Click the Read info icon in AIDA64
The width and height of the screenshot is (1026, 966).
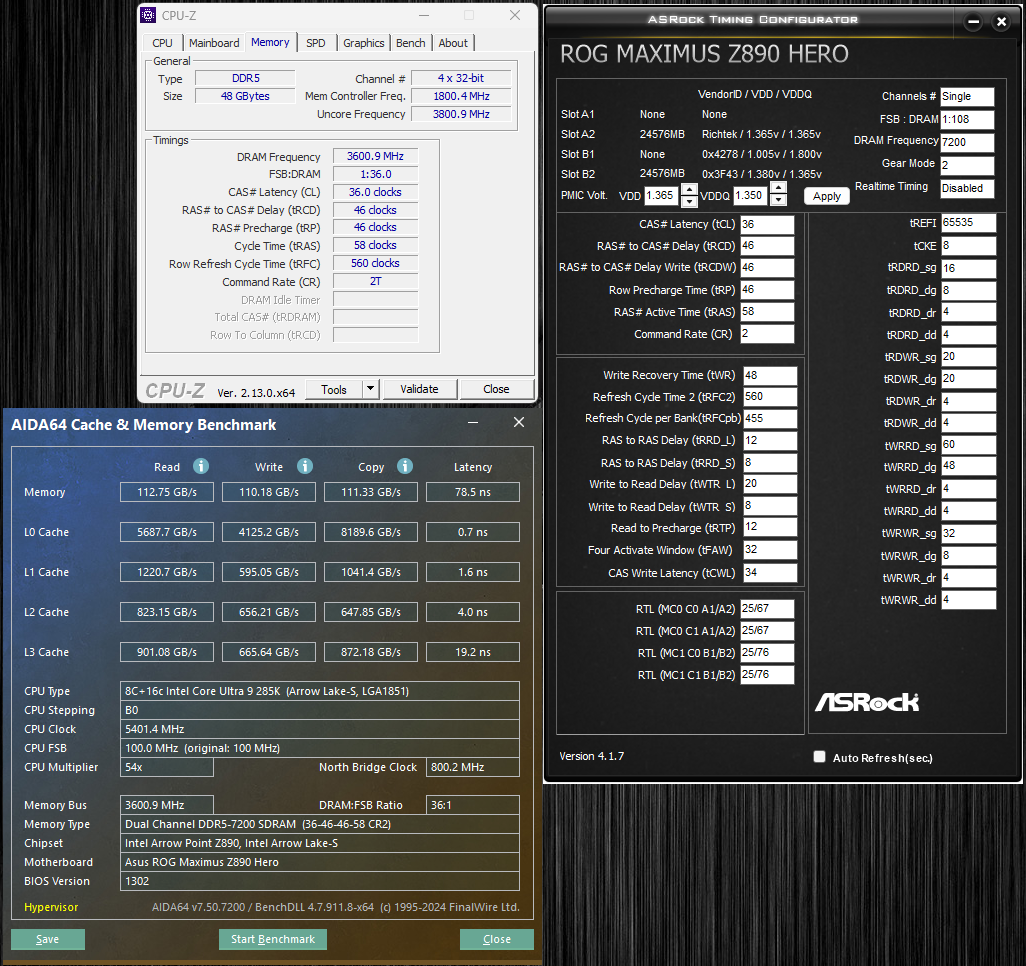coord(201,466)
